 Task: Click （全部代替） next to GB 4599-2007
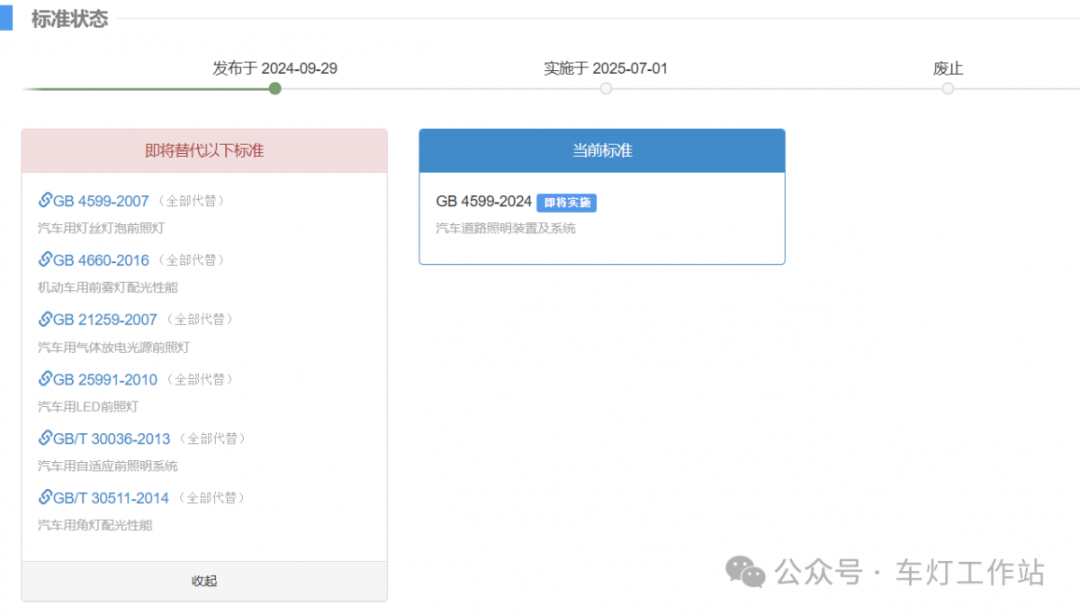coord(191,201)
